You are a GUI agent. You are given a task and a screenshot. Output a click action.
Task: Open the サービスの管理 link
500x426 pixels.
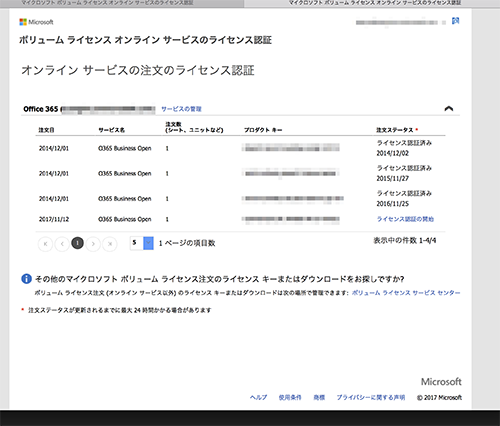(181, 109)
